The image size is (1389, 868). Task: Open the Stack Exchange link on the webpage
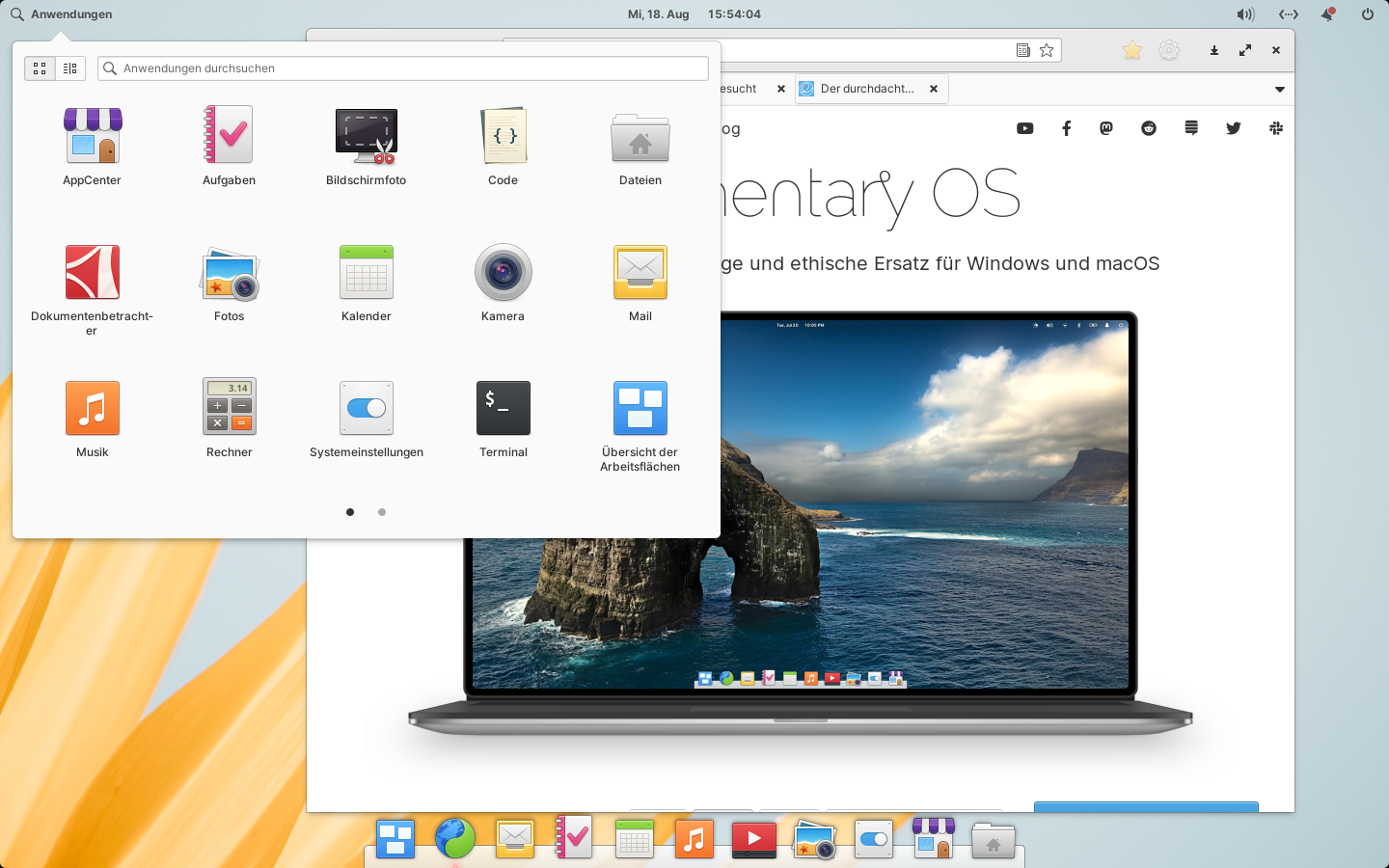[x=1191, y=128]
